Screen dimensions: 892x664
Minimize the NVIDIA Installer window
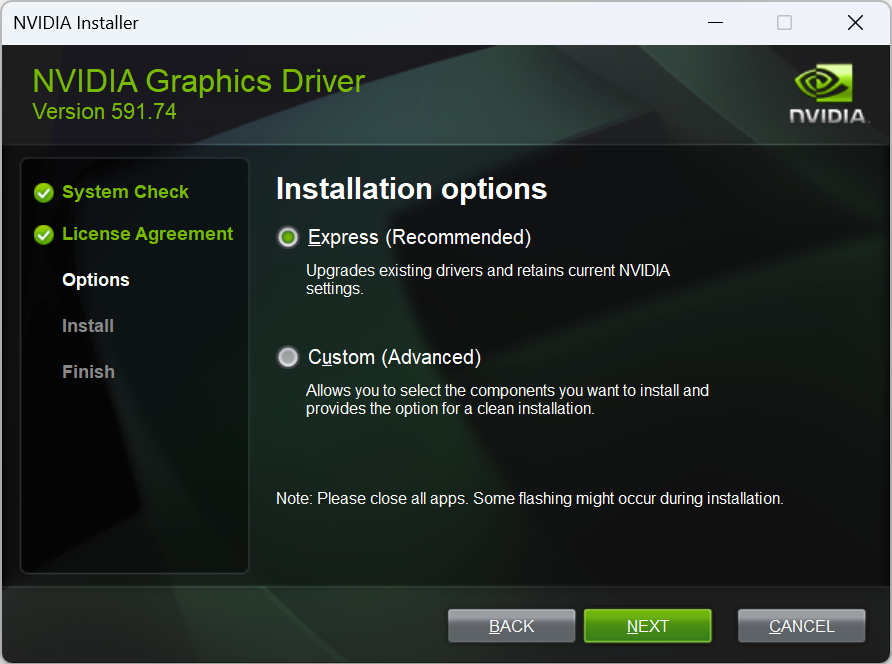pyautogui.click(x=715, y=22)
